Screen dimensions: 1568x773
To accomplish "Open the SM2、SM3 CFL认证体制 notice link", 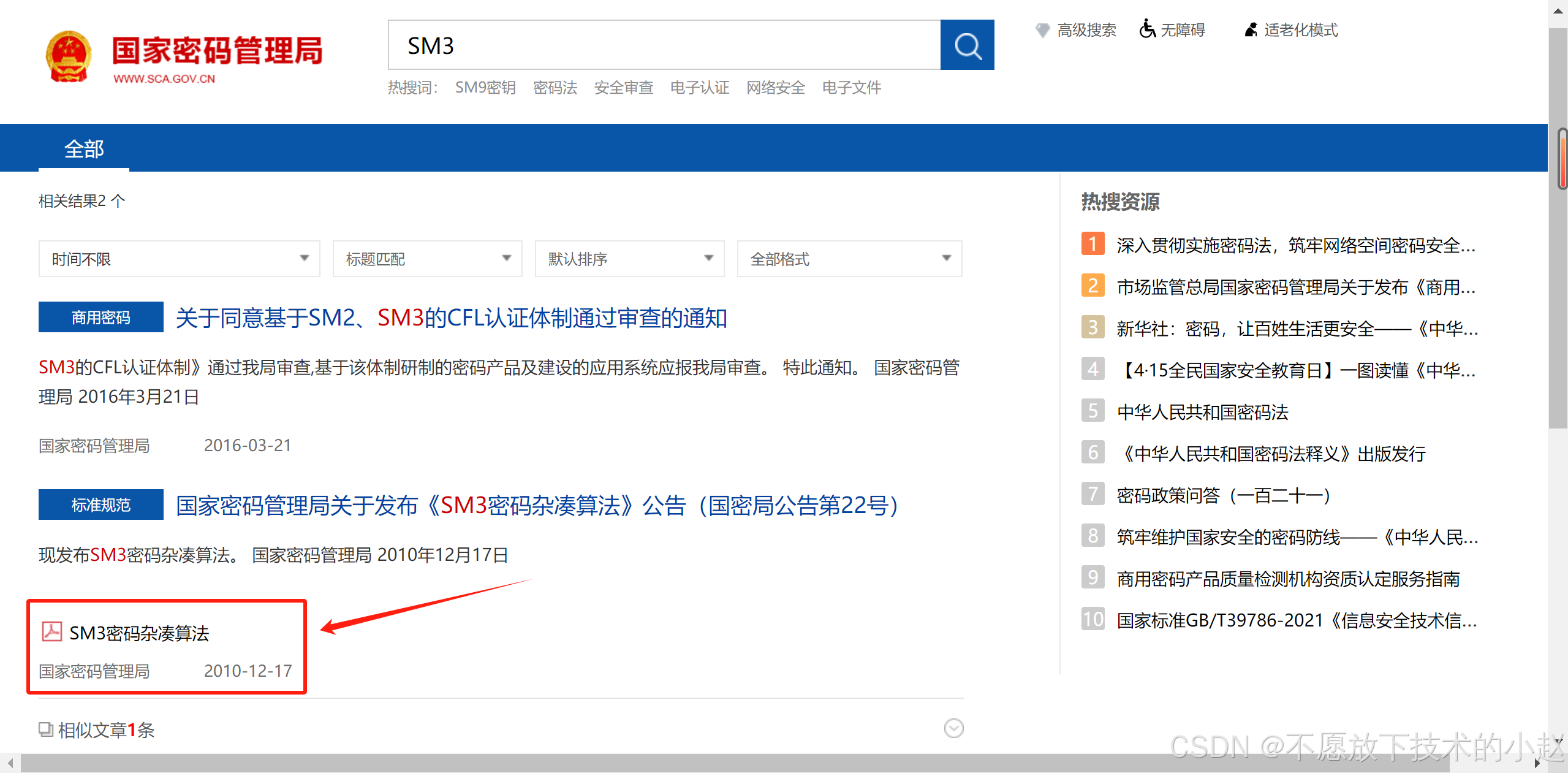I will (451, 318).
